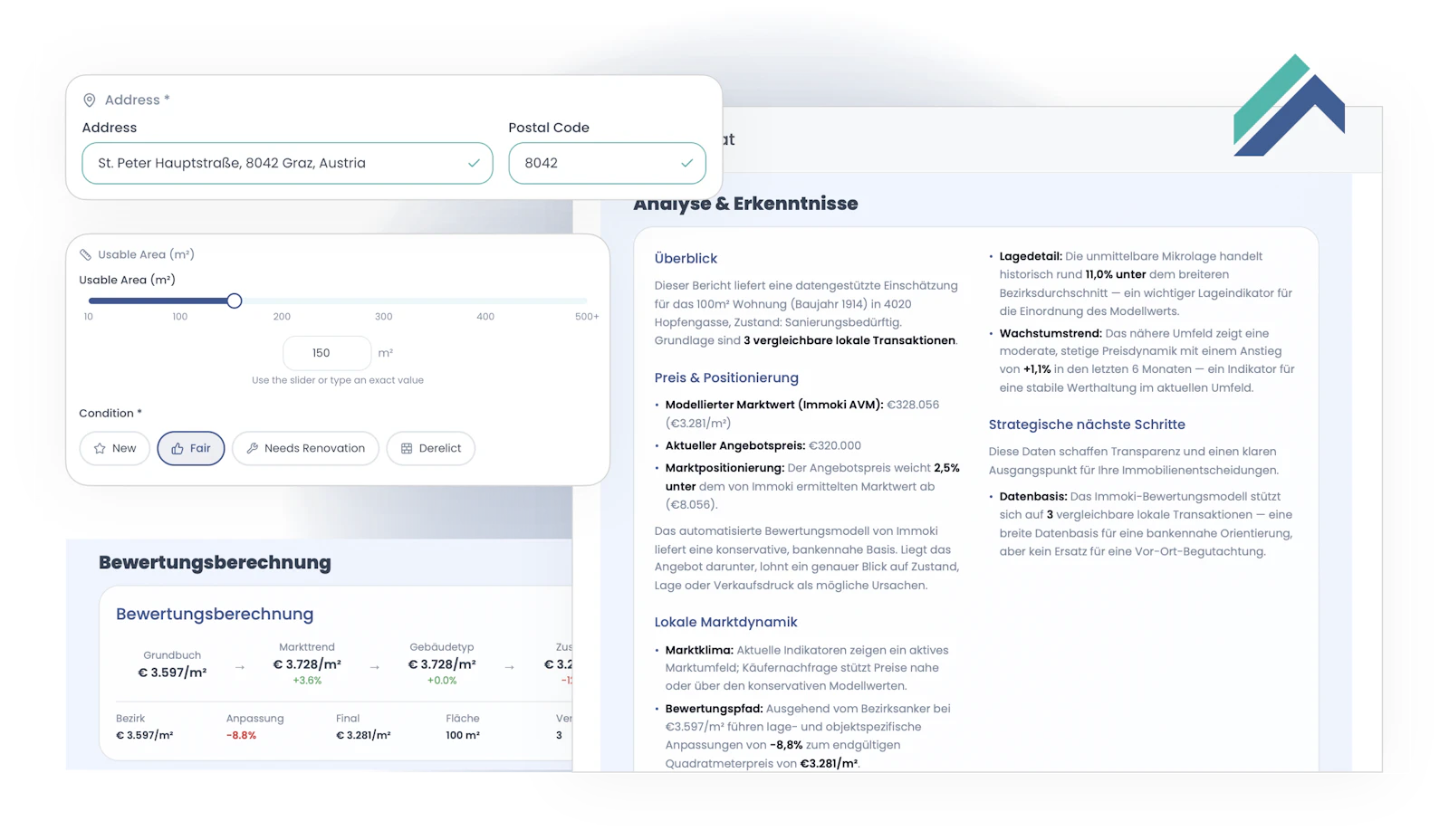1449x840 pixels.
Task: Click the Strategische nächste Schritte heading
Action: click(x=1087, y=425)
